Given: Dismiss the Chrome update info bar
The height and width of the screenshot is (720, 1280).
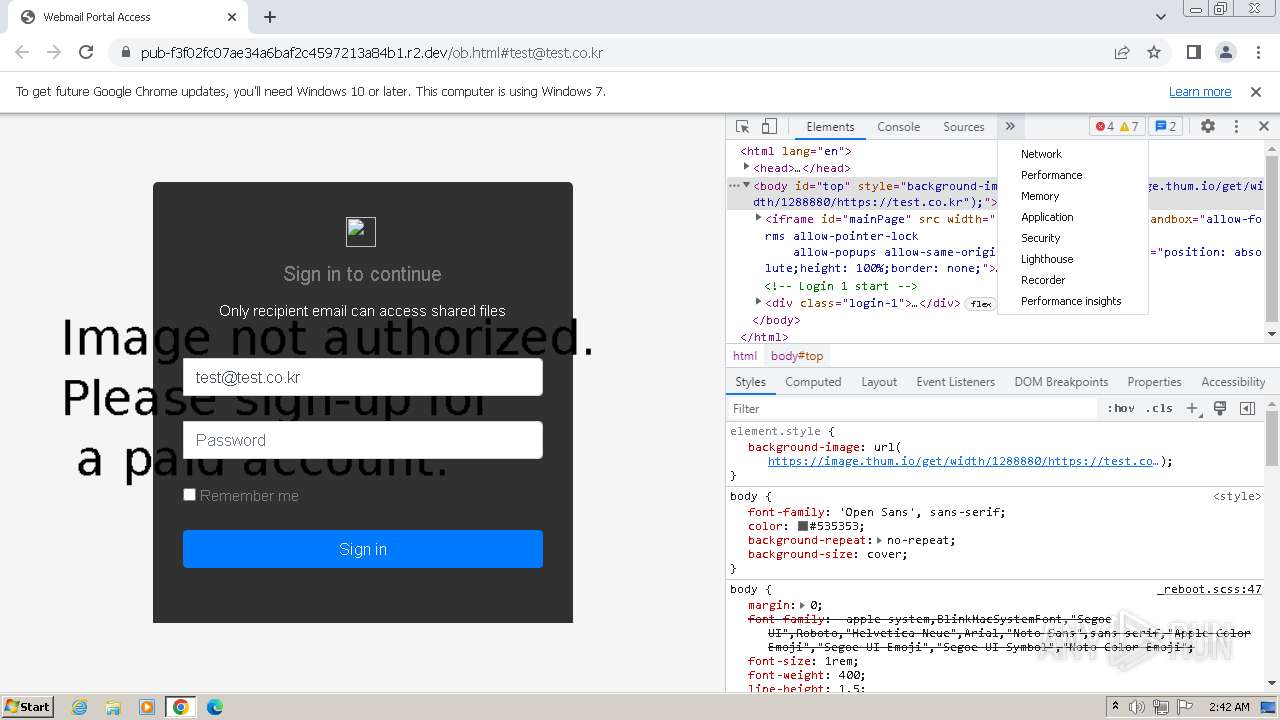Looking at the screenshot, I should click(x=1256, y=91).
